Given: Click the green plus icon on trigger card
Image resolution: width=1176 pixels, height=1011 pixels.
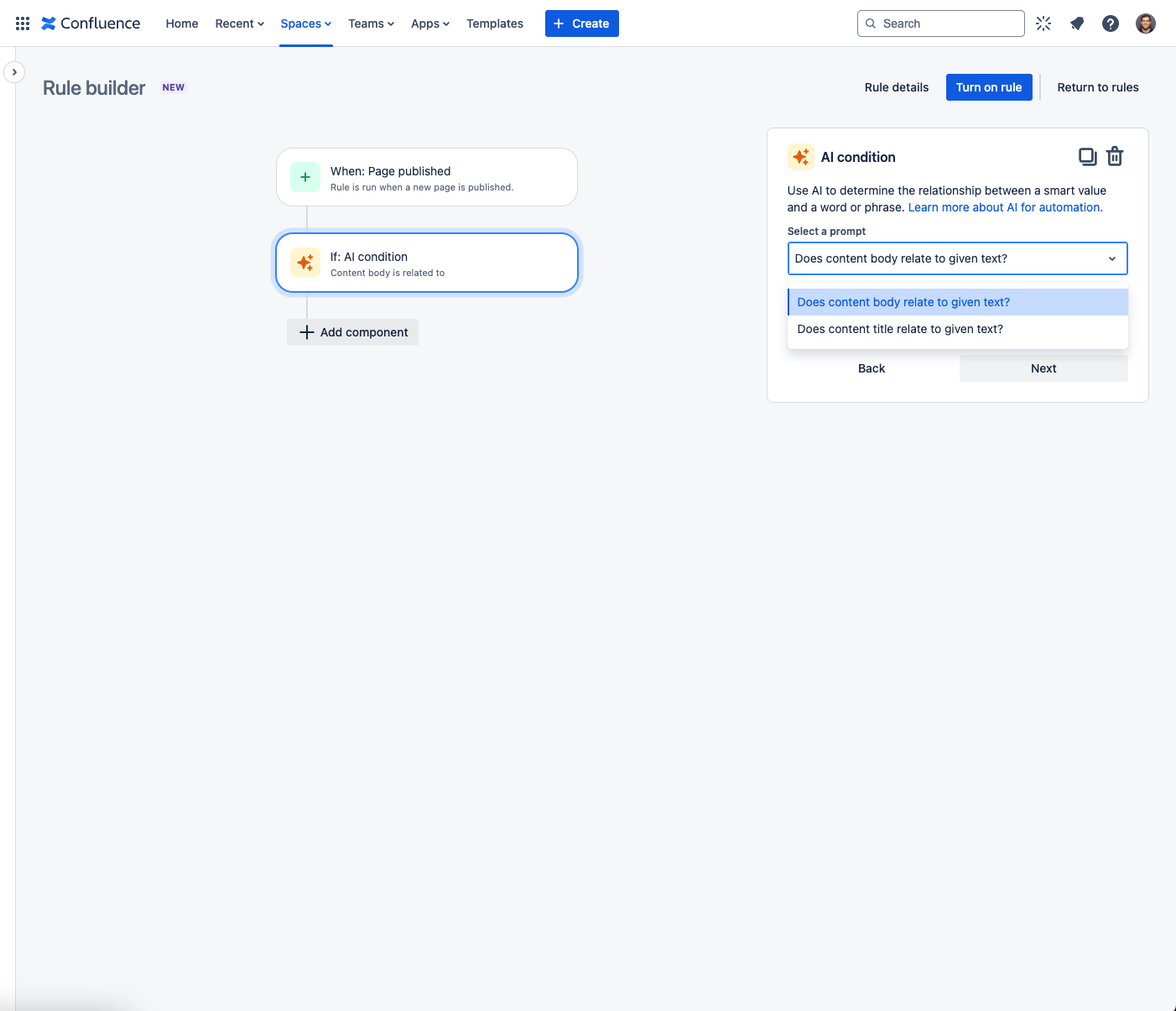Looking at the screenshot, I should 305,177.
